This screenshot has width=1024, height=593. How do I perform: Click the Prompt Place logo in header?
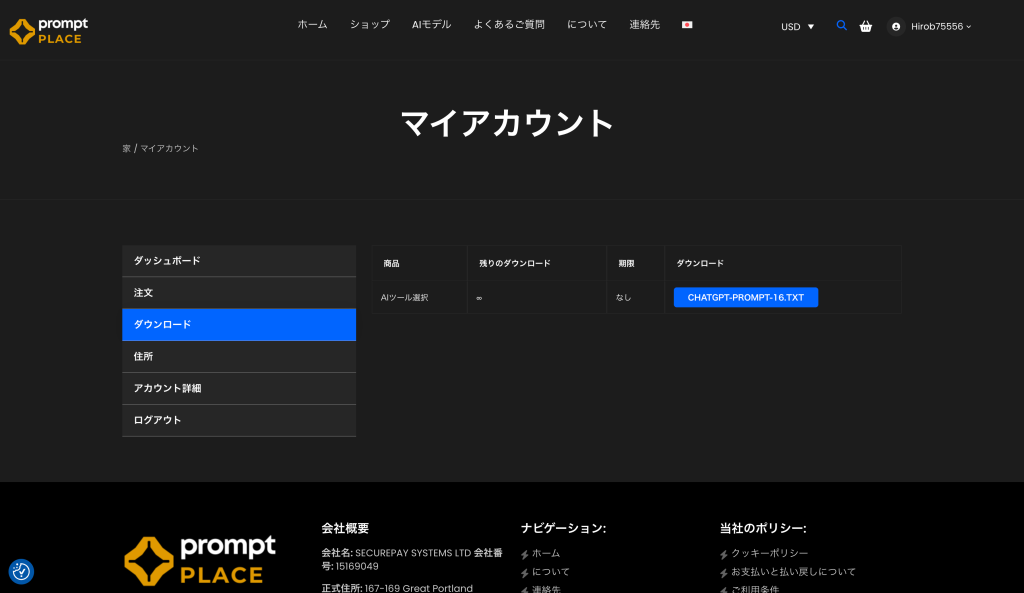pos(49,30)
